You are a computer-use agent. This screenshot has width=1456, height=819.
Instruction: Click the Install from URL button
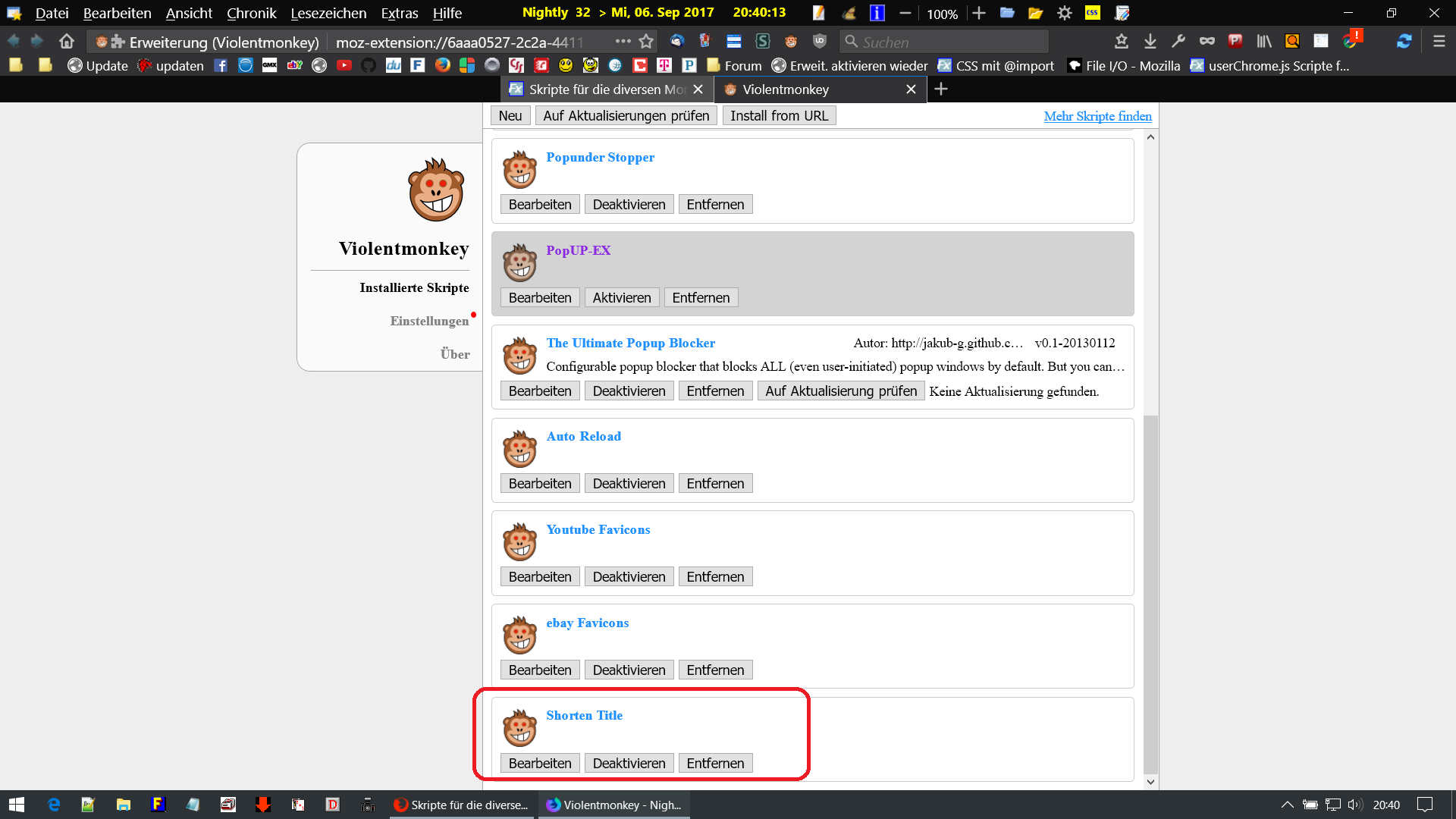click(779, 116)
